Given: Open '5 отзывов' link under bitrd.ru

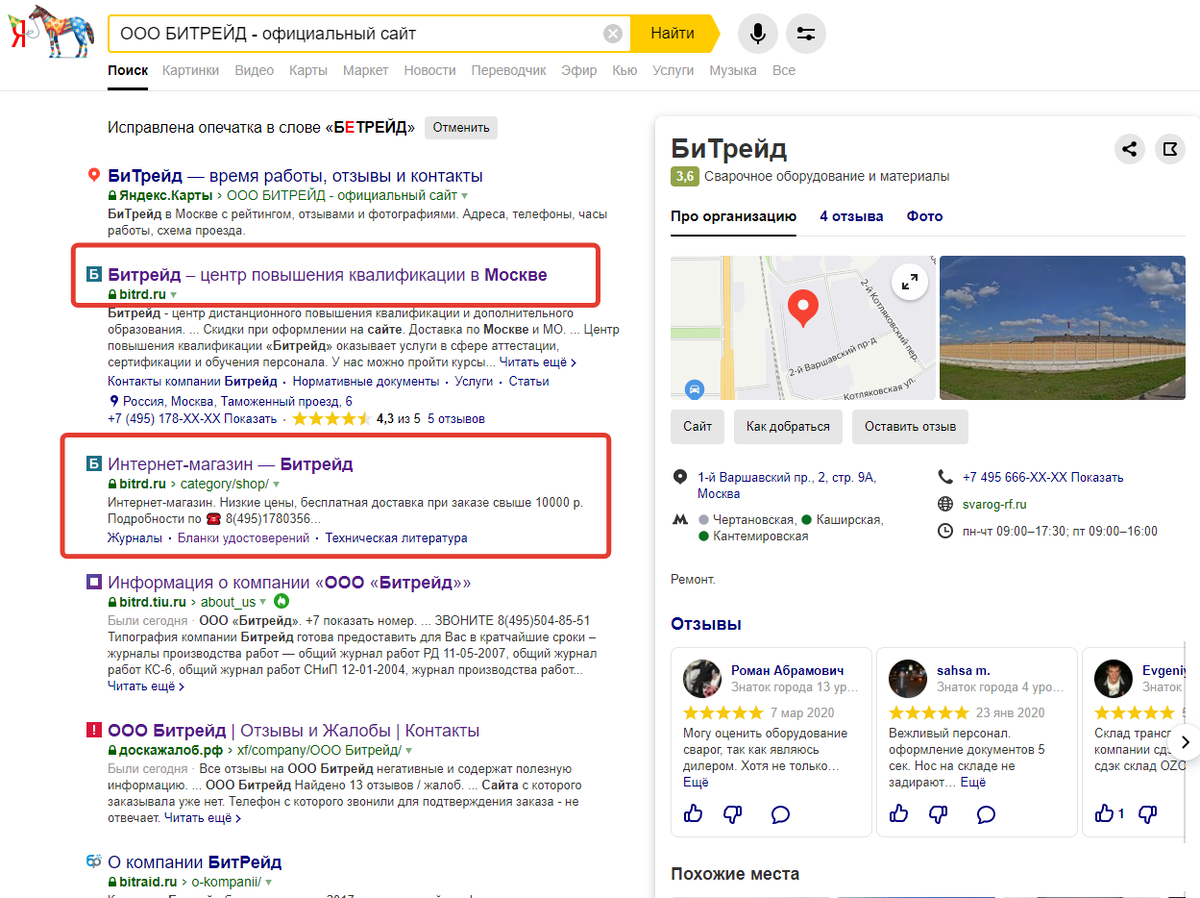Looking at the screenshot, I should coord(456,419).
